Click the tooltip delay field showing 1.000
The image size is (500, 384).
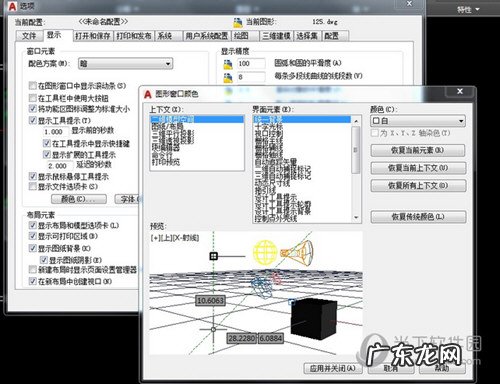click(x=56, y=131)
